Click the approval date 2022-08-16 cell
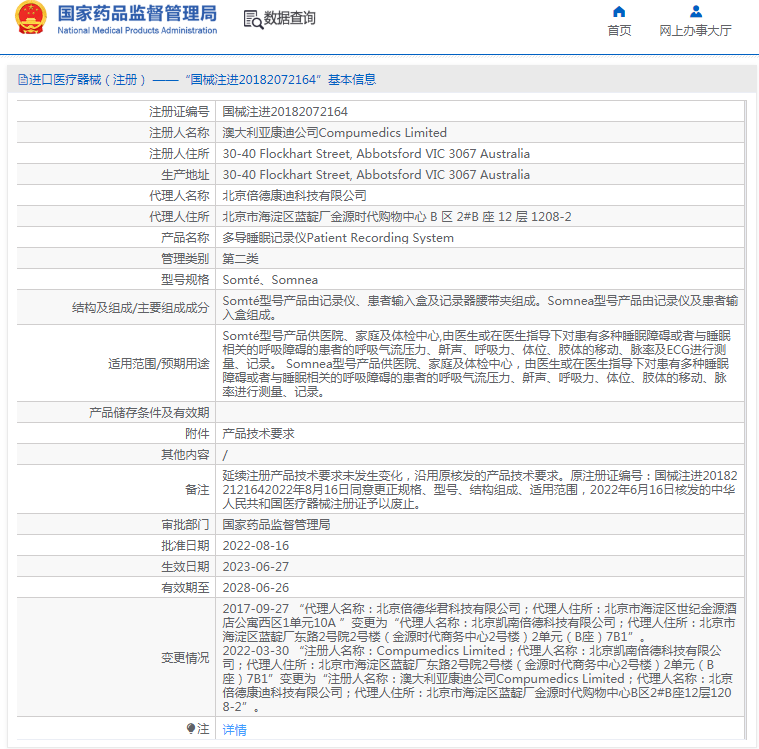Image resolution: width=759 pixels, height=749 pixels. (x=255, y=546)
